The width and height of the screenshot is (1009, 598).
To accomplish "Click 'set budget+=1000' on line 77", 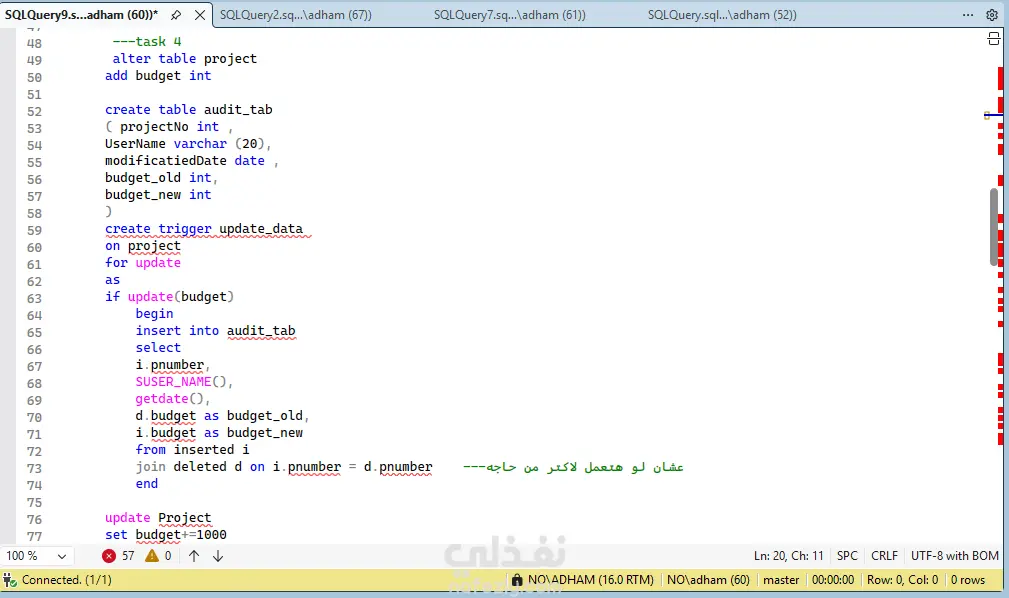I will coord(166,535).
